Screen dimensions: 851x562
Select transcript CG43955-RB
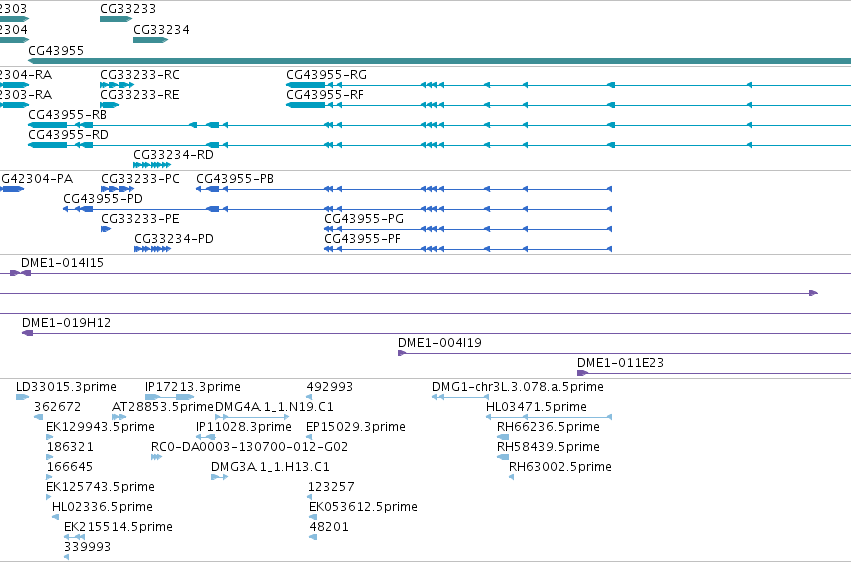pos(67,115)
